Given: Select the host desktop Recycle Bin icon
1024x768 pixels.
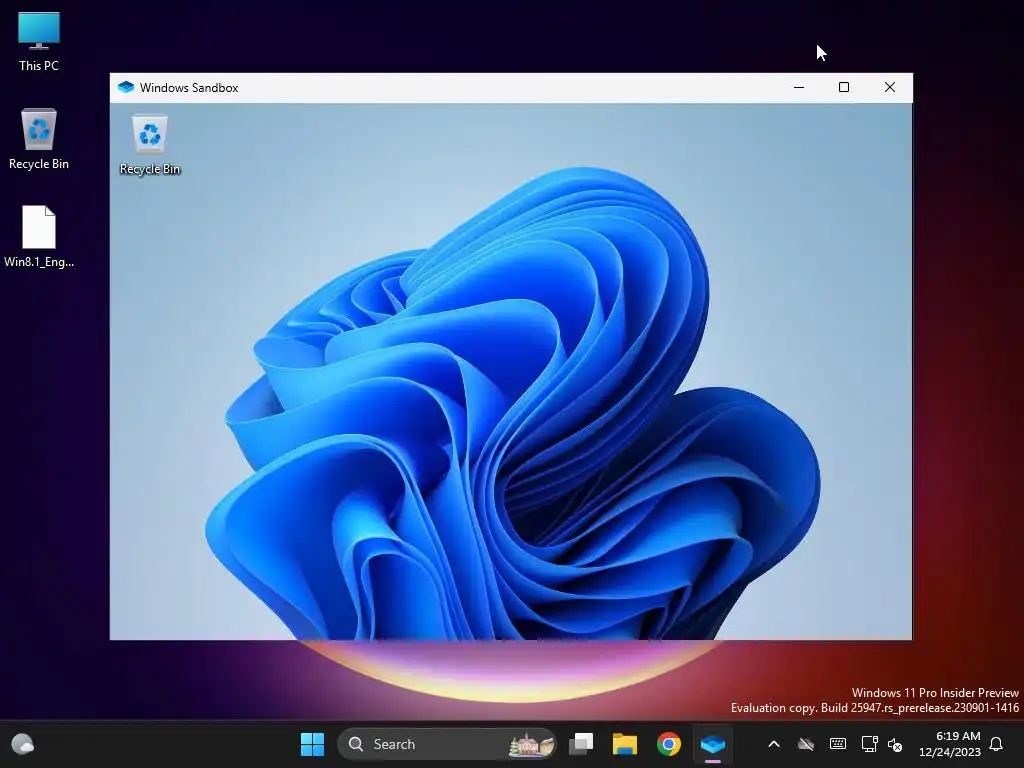Looking at the screenshot, I should click(x=39, y=139).
